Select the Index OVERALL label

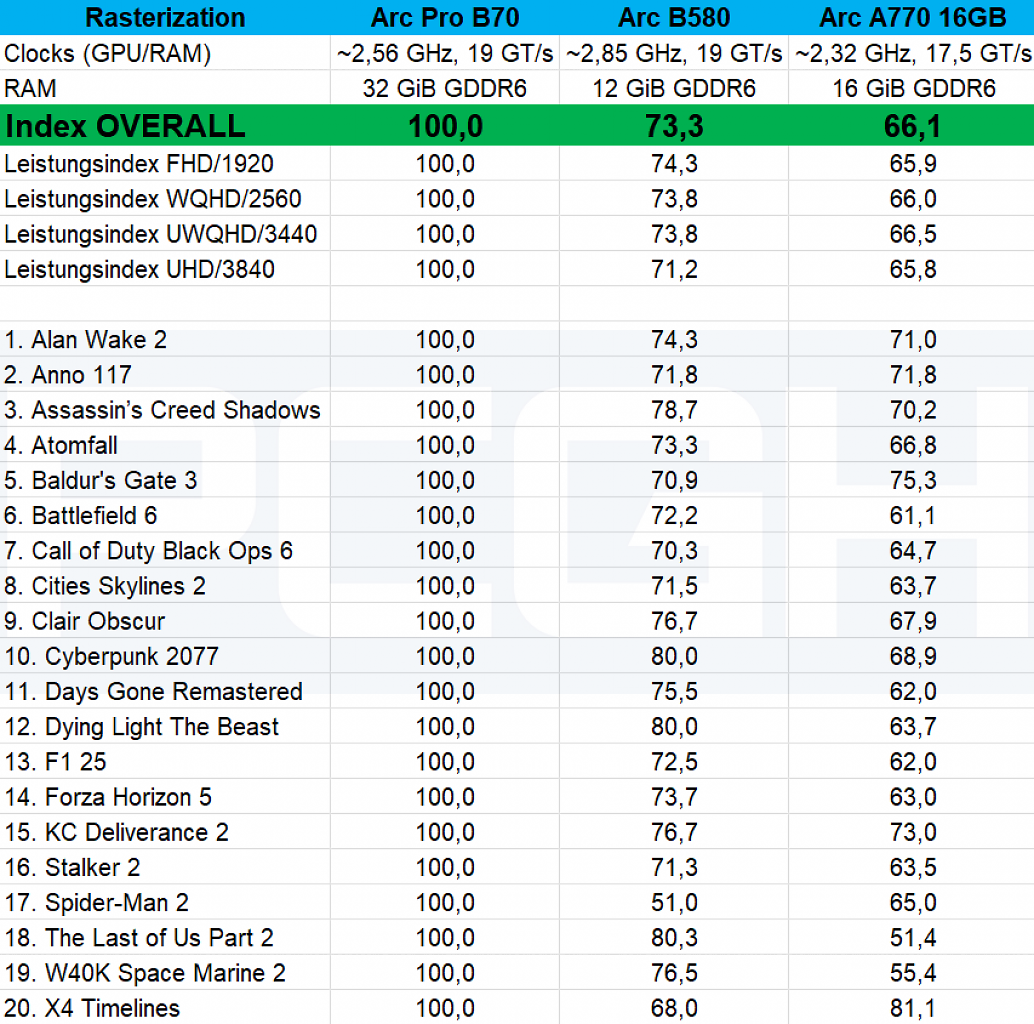tap(125, 126)
